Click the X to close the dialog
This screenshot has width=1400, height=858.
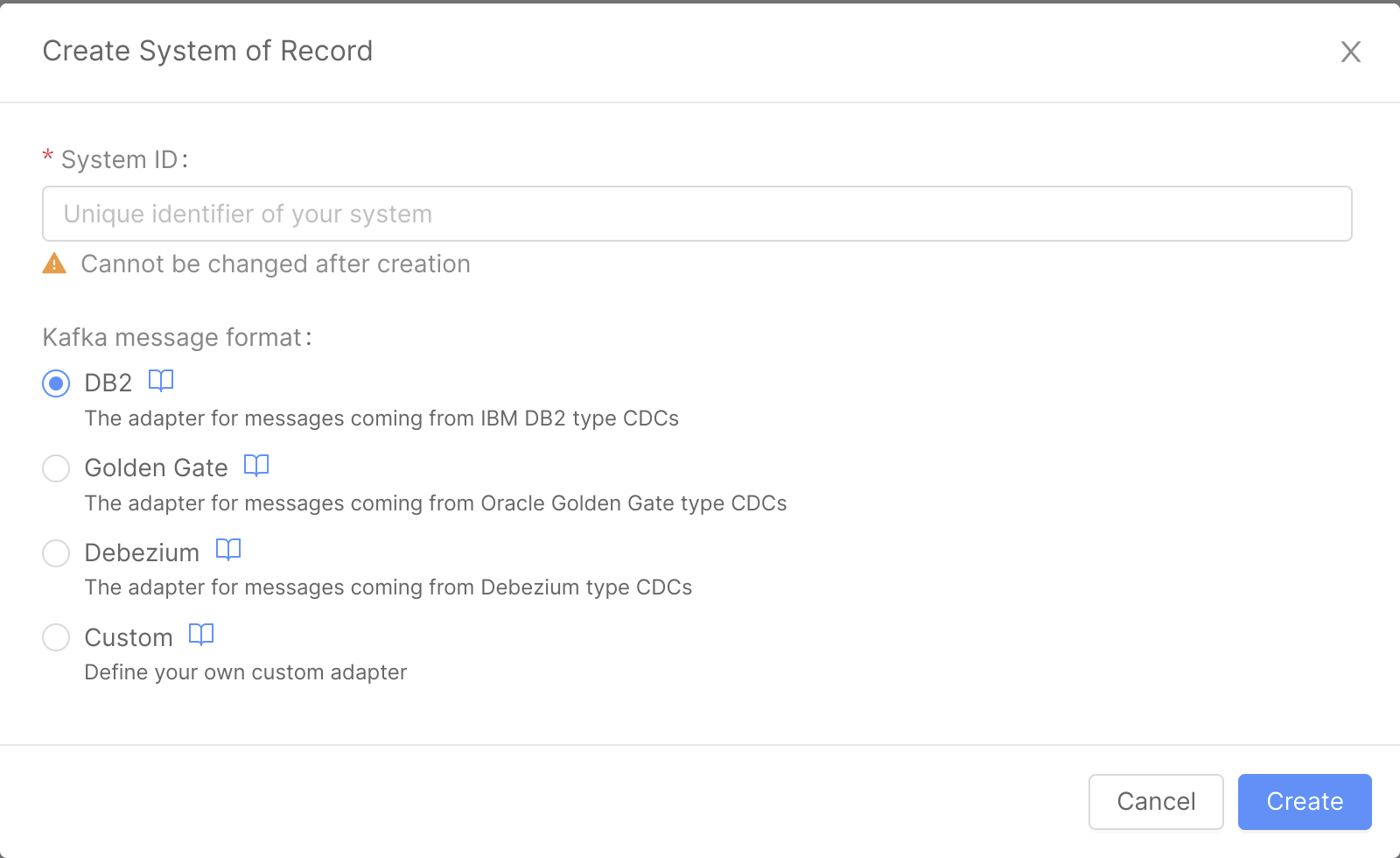[1351, 53]
